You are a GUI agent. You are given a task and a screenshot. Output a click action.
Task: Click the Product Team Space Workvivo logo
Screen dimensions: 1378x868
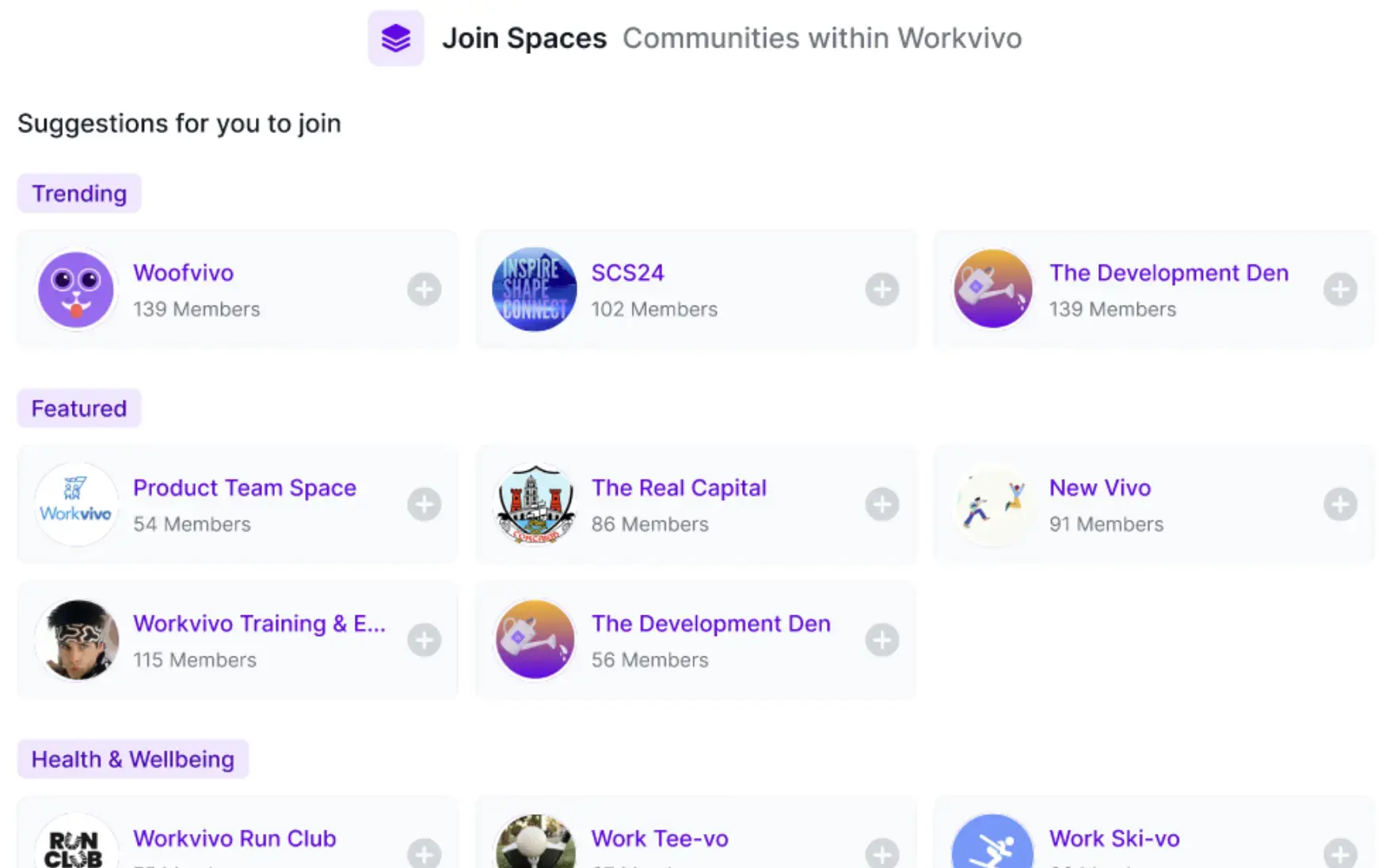[76, 504]
